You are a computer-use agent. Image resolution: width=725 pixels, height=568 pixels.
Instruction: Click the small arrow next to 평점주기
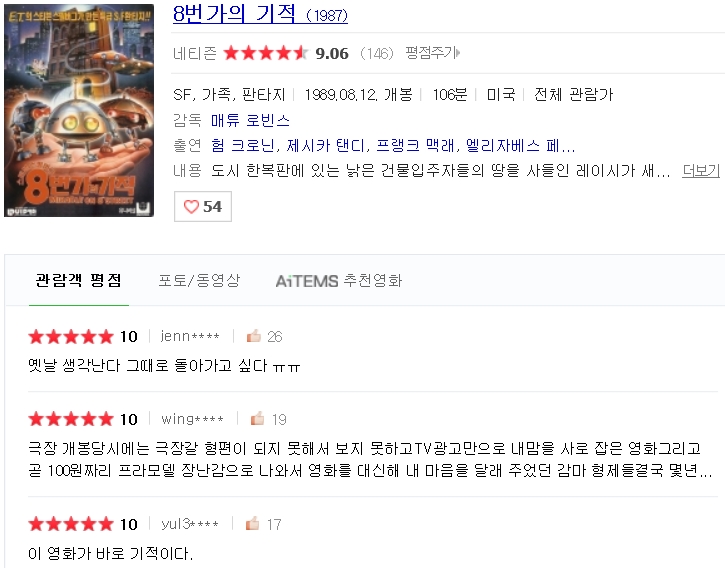(x=458, y=53)
